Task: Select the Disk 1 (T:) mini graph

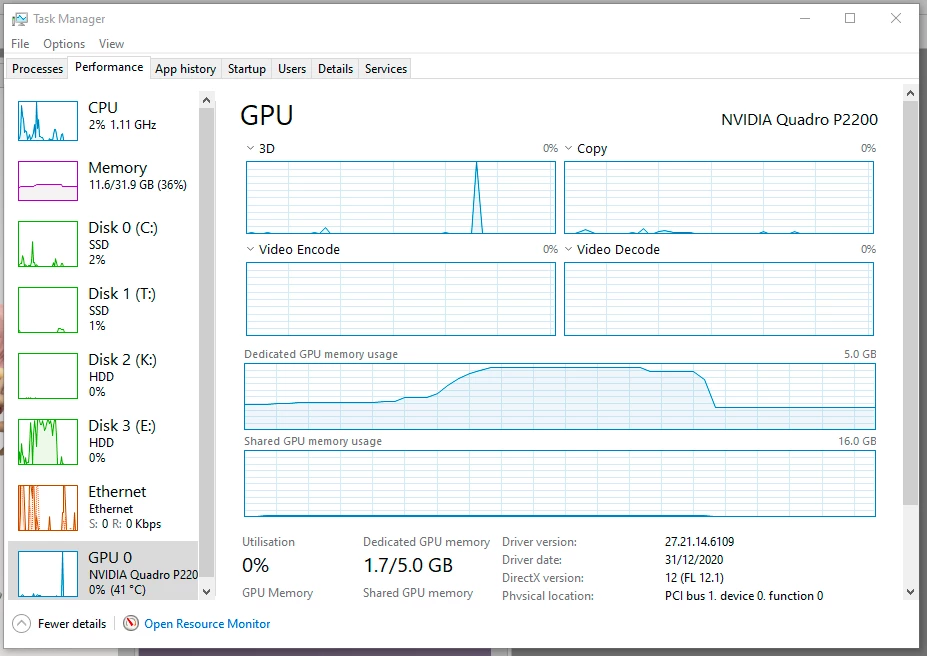Action: 48,310
